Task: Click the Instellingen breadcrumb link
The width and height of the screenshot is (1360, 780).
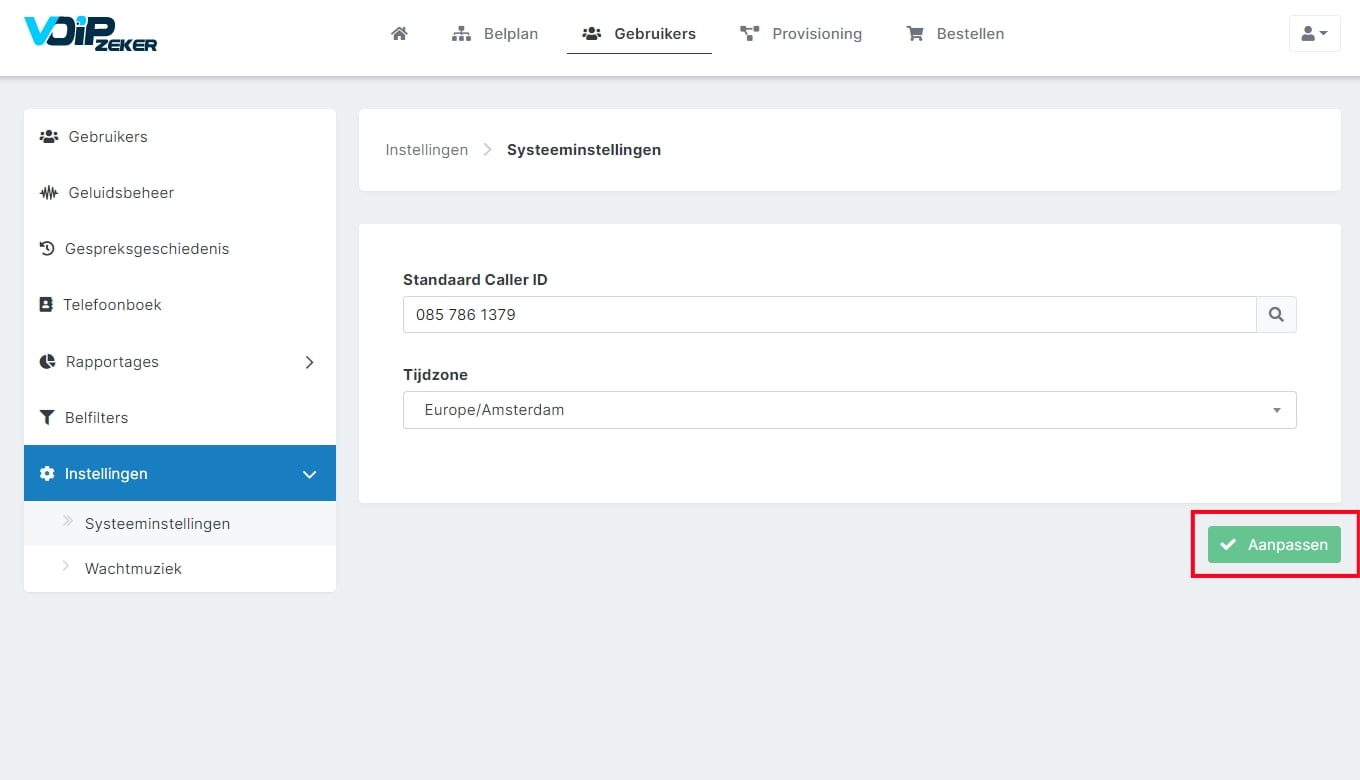Action: tap(427, 150)
